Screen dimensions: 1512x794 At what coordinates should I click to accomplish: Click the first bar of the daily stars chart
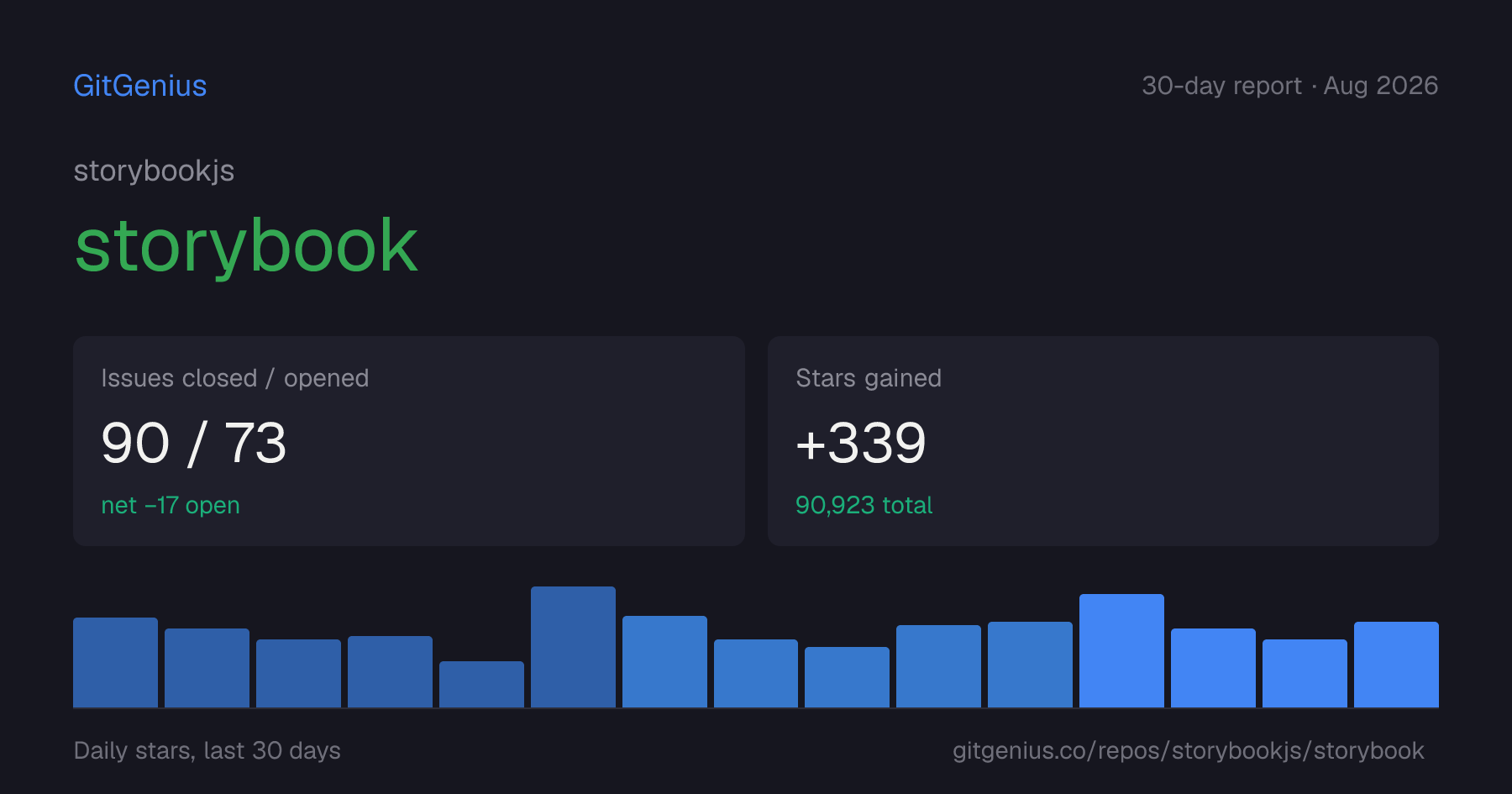(x=115, y=662)
